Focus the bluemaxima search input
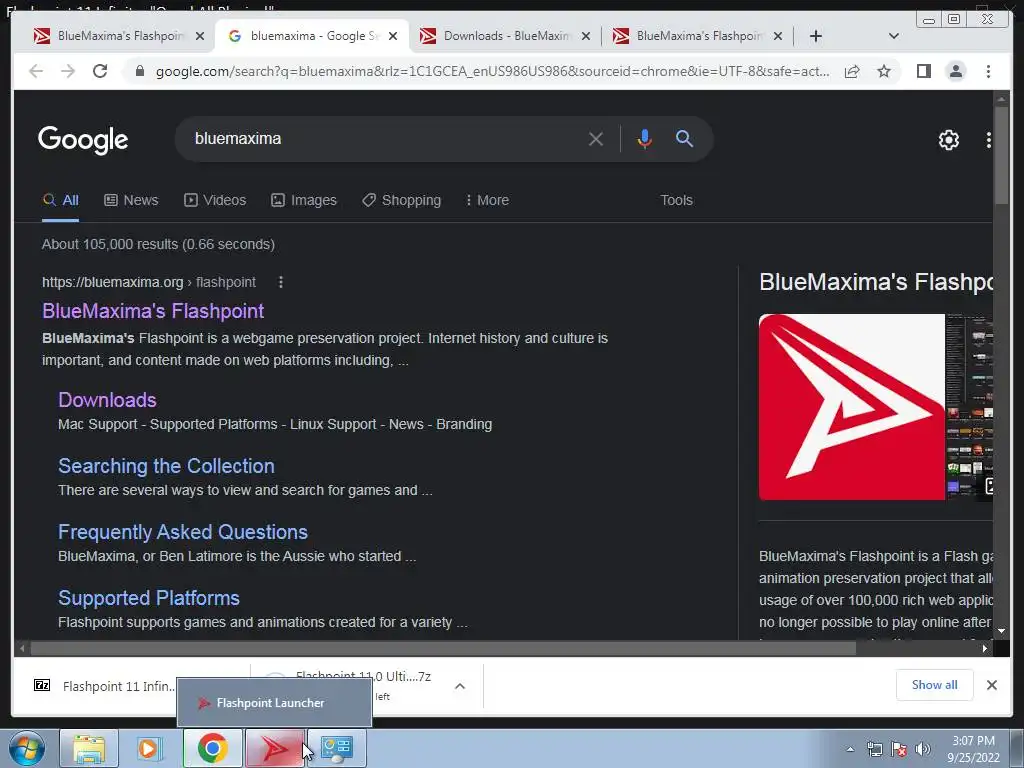Viewport: 1024px width, 768px height. (385, 138)
